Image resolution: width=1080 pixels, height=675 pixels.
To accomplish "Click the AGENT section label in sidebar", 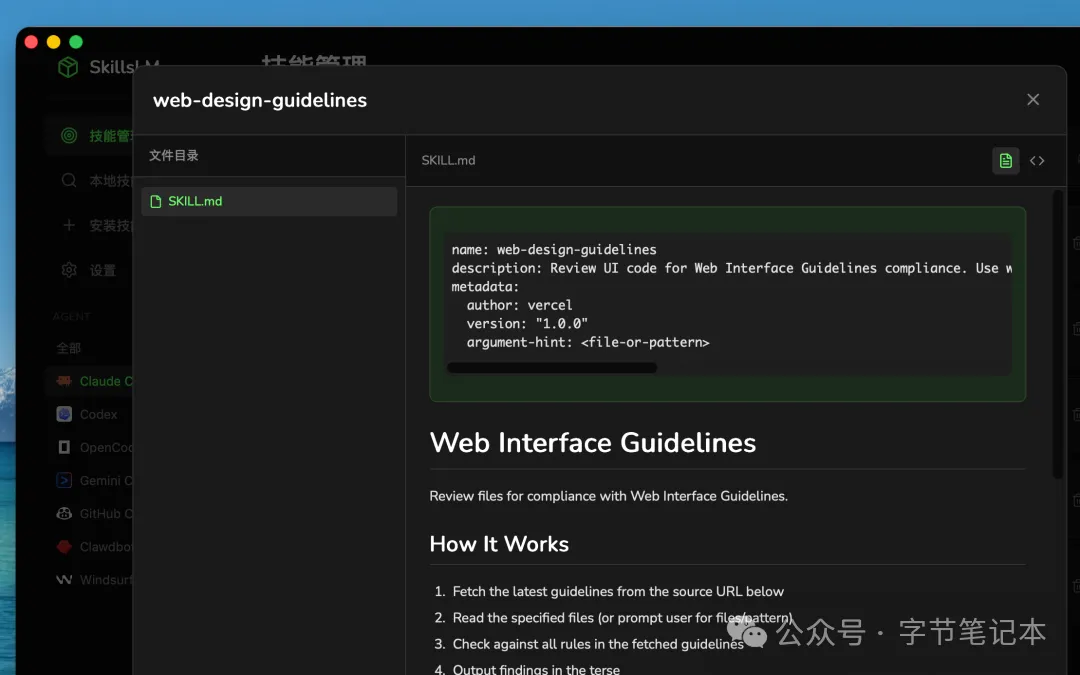I will point(71,316).
